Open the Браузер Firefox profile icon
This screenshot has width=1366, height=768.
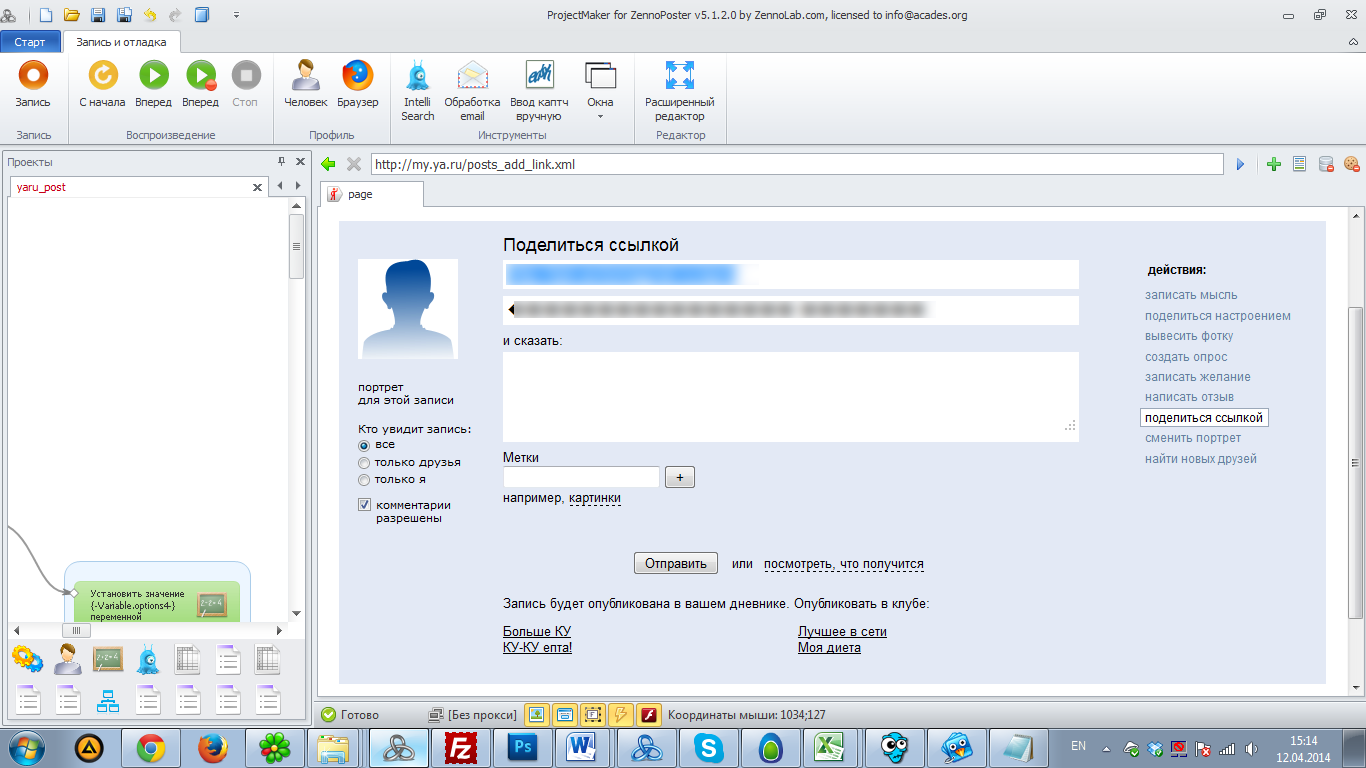point(358,85)
